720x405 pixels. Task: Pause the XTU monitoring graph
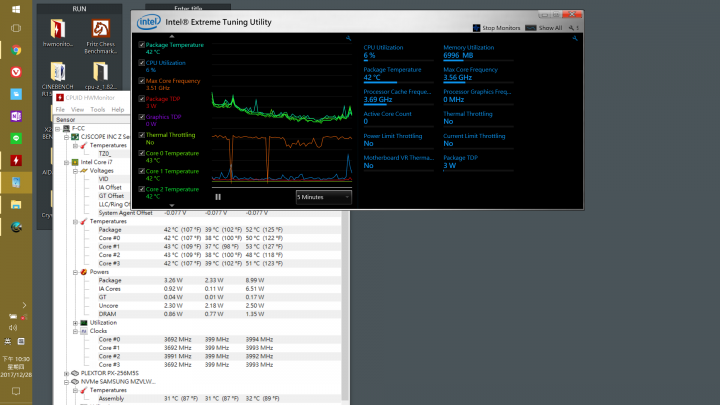pyautogui.click(x=218, y=197)
